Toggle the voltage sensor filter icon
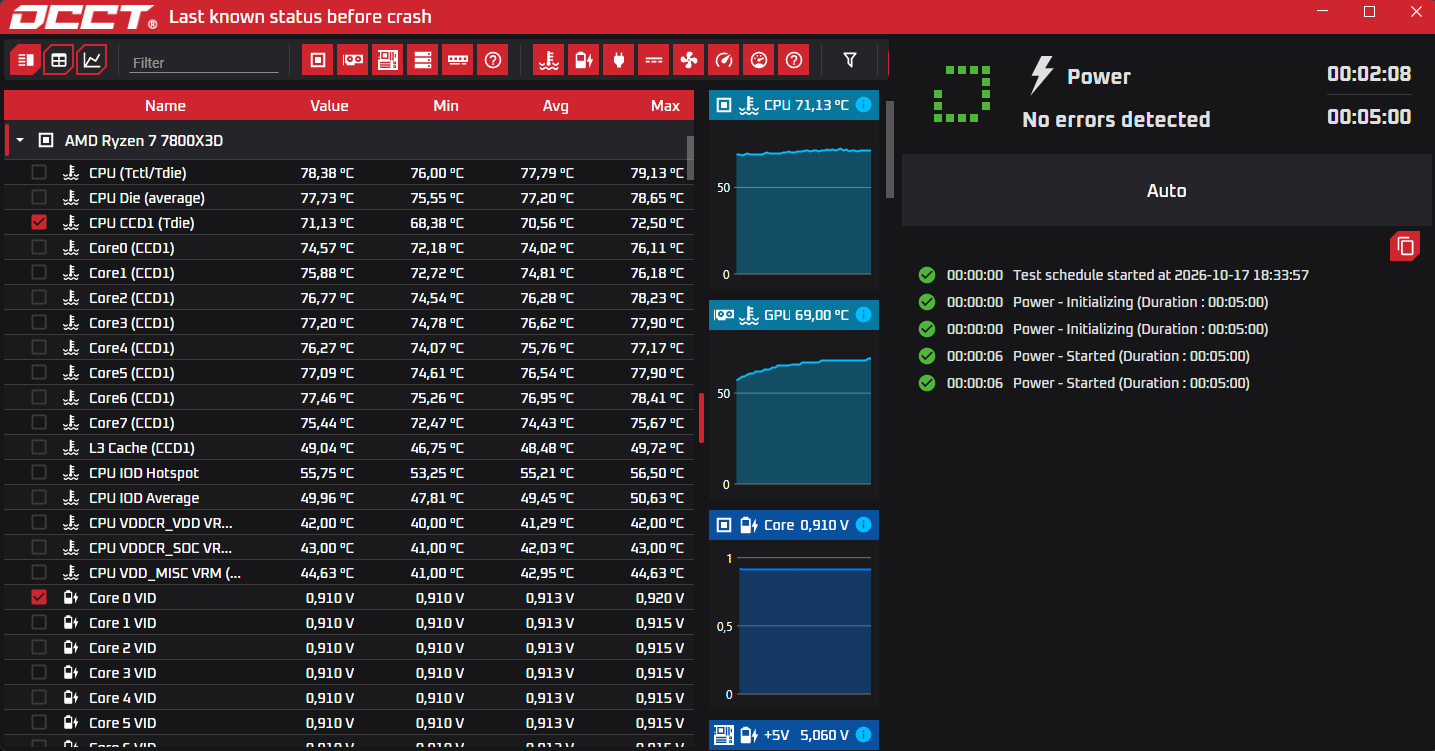Viewport: 1435px width, 751px height. click(583, 60)
